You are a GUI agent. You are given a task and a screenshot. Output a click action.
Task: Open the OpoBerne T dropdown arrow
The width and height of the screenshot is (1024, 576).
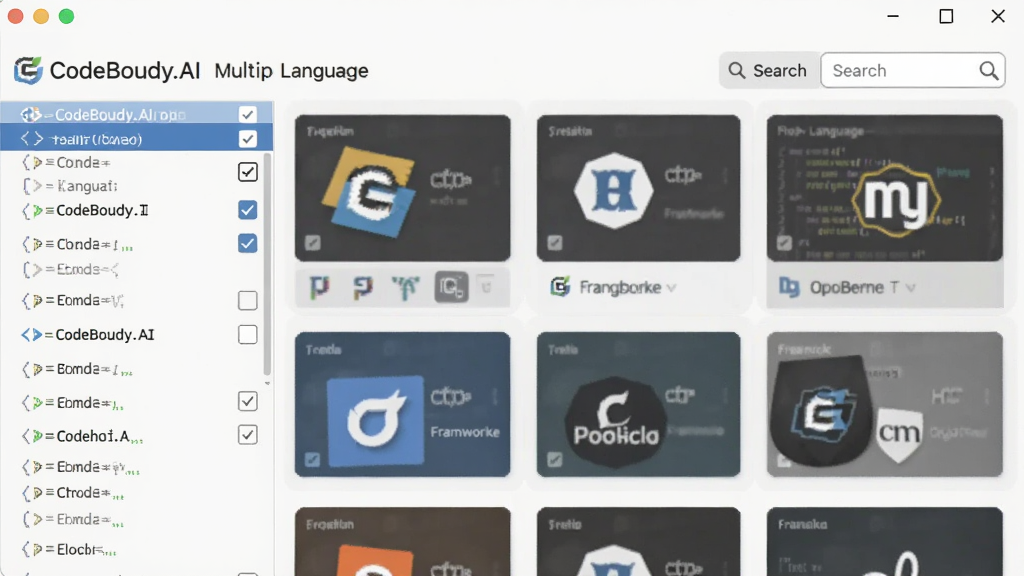tap(910, 288)
